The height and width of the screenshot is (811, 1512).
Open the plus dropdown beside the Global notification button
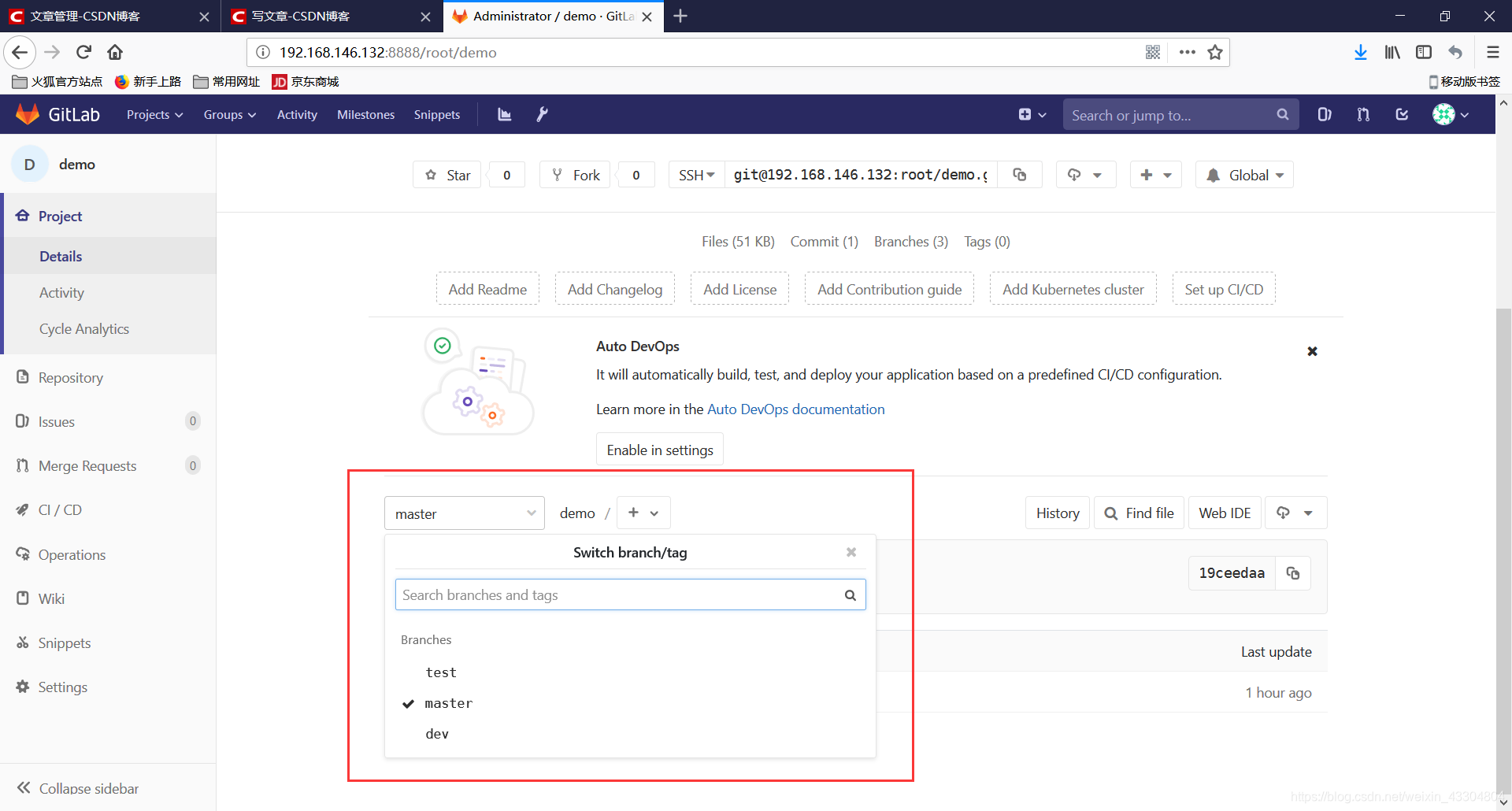coord(1155,175)
